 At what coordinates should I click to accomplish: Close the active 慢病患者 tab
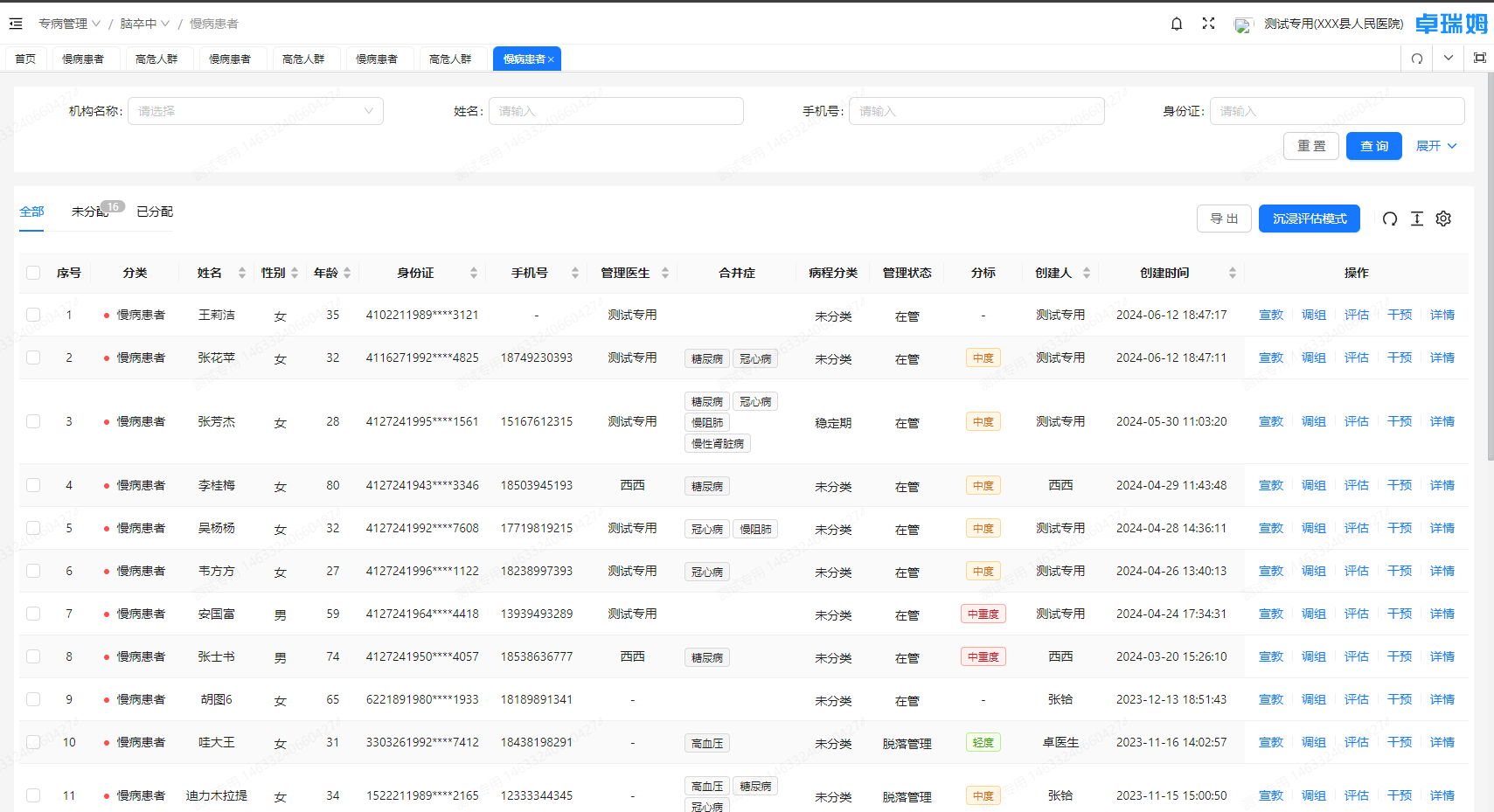click(551, 59)
